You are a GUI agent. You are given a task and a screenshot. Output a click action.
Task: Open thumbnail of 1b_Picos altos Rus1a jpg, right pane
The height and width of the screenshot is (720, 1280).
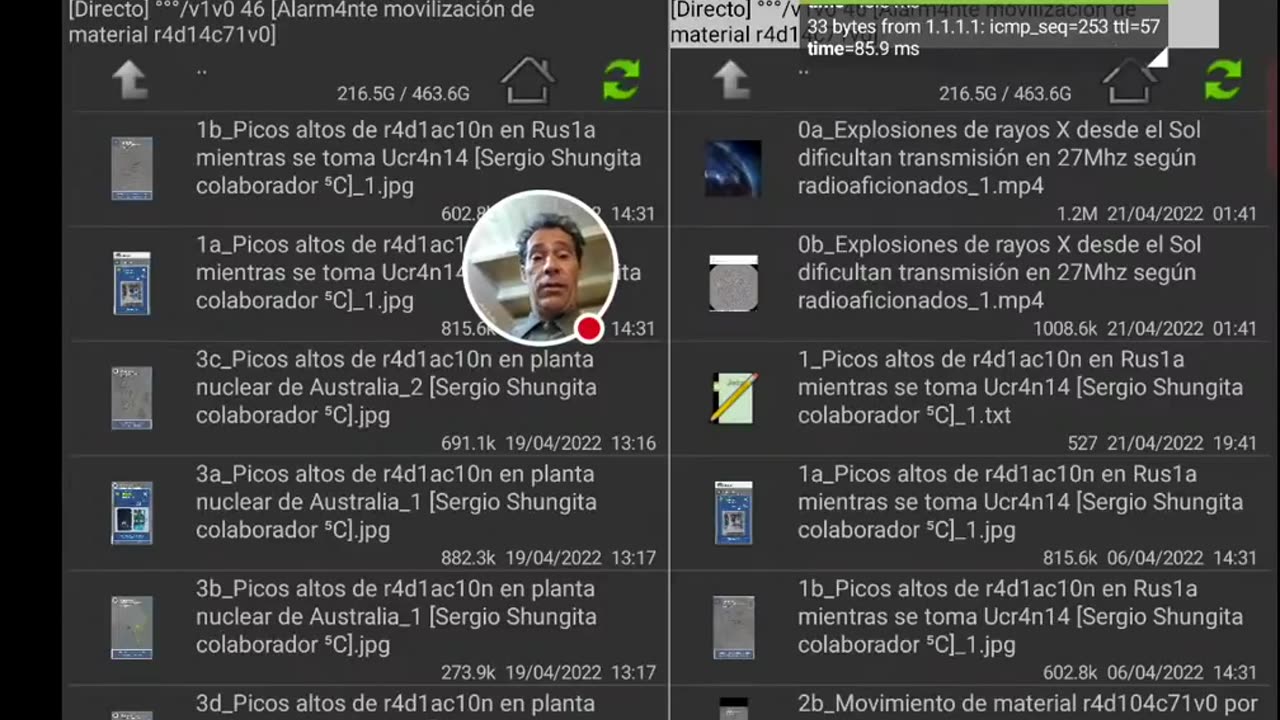(x=733, y=627)
